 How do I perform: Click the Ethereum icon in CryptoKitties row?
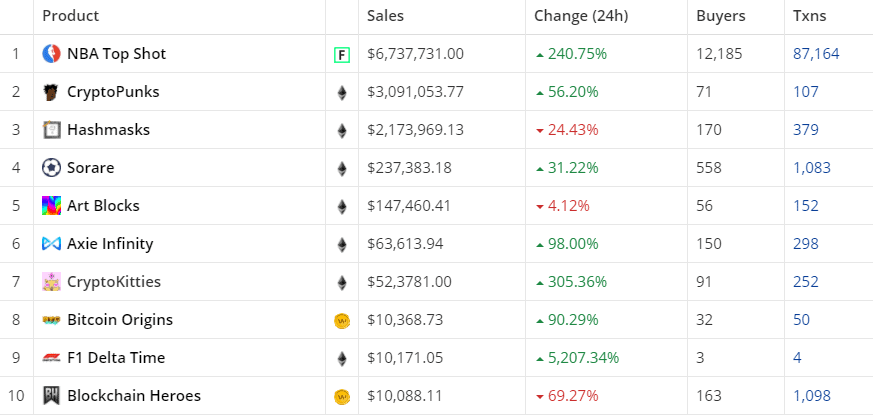point(342,282)
